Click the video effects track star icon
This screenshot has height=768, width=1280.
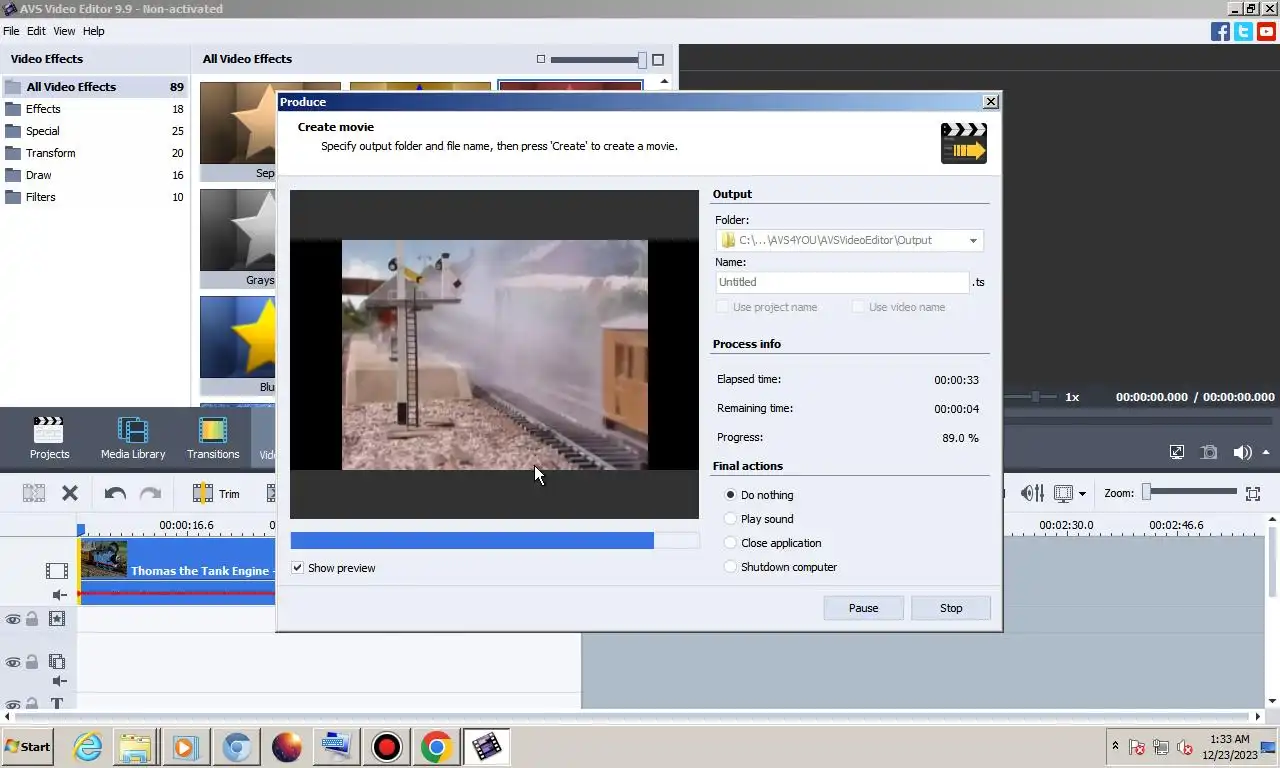coord(57,619)
